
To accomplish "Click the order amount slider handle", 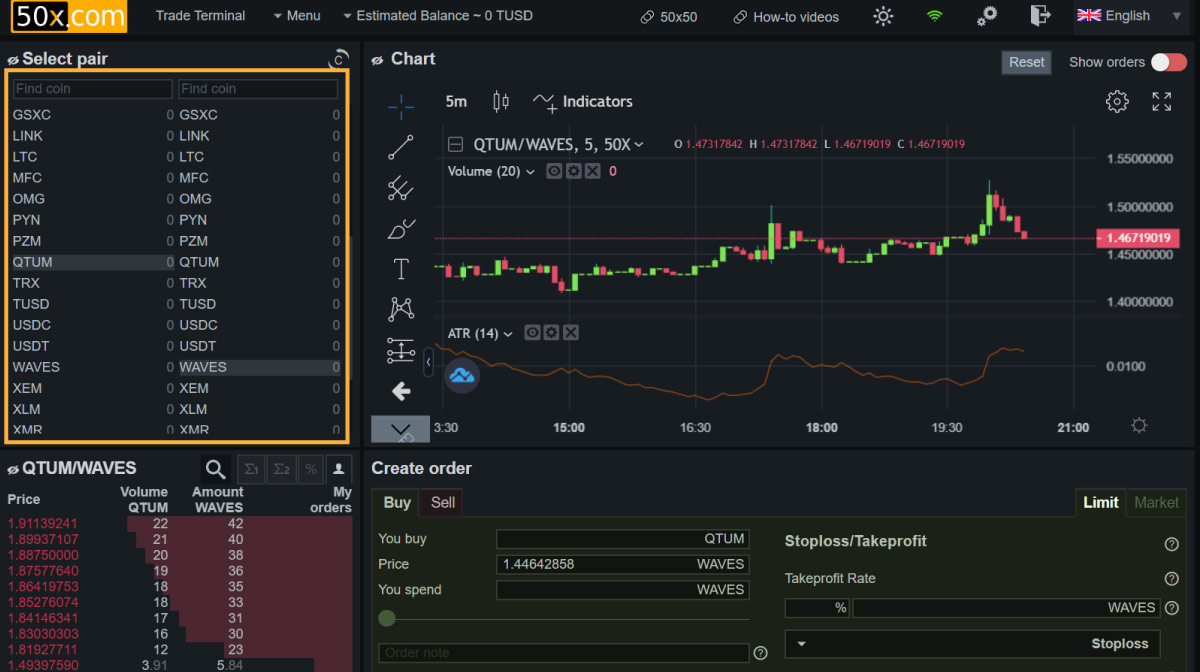I will pos(387,619).
